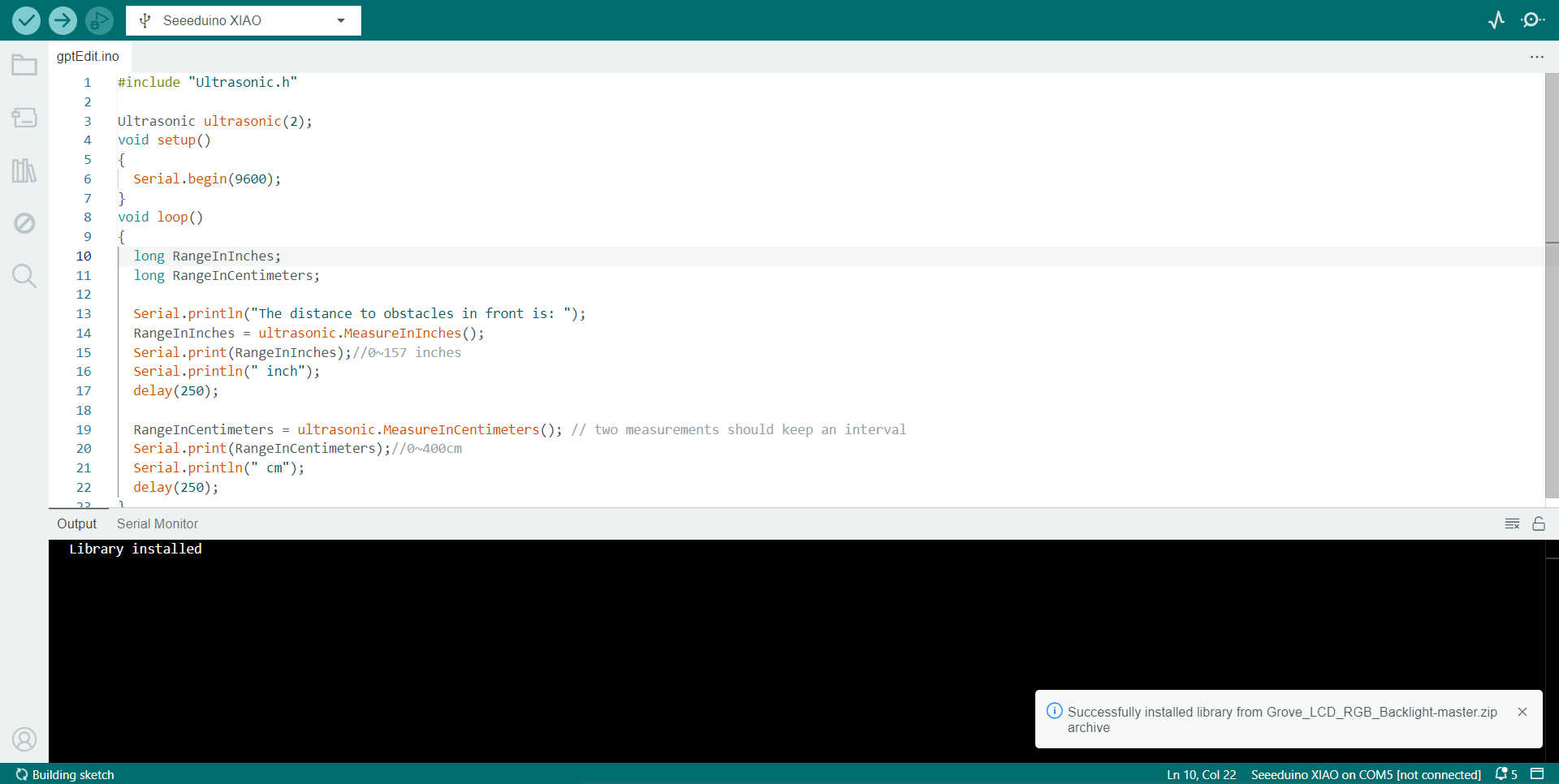Open the Seeeduino XIAO board selector dropdown
This screenshot has width=1559, height=784.
point(244,20)
